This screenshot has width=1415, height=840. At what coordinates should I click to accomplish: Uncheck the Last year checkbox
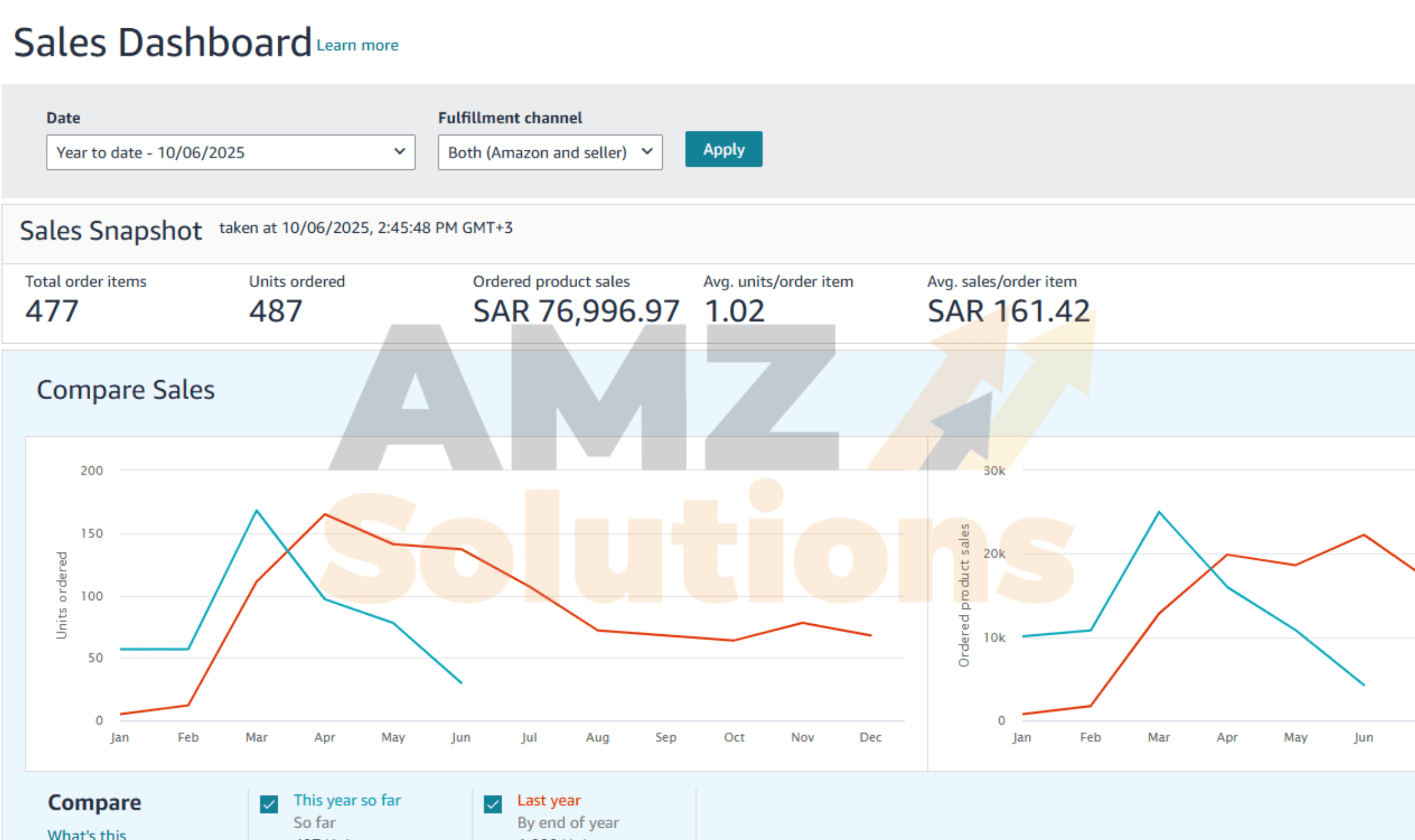click(x=493, y=804)
